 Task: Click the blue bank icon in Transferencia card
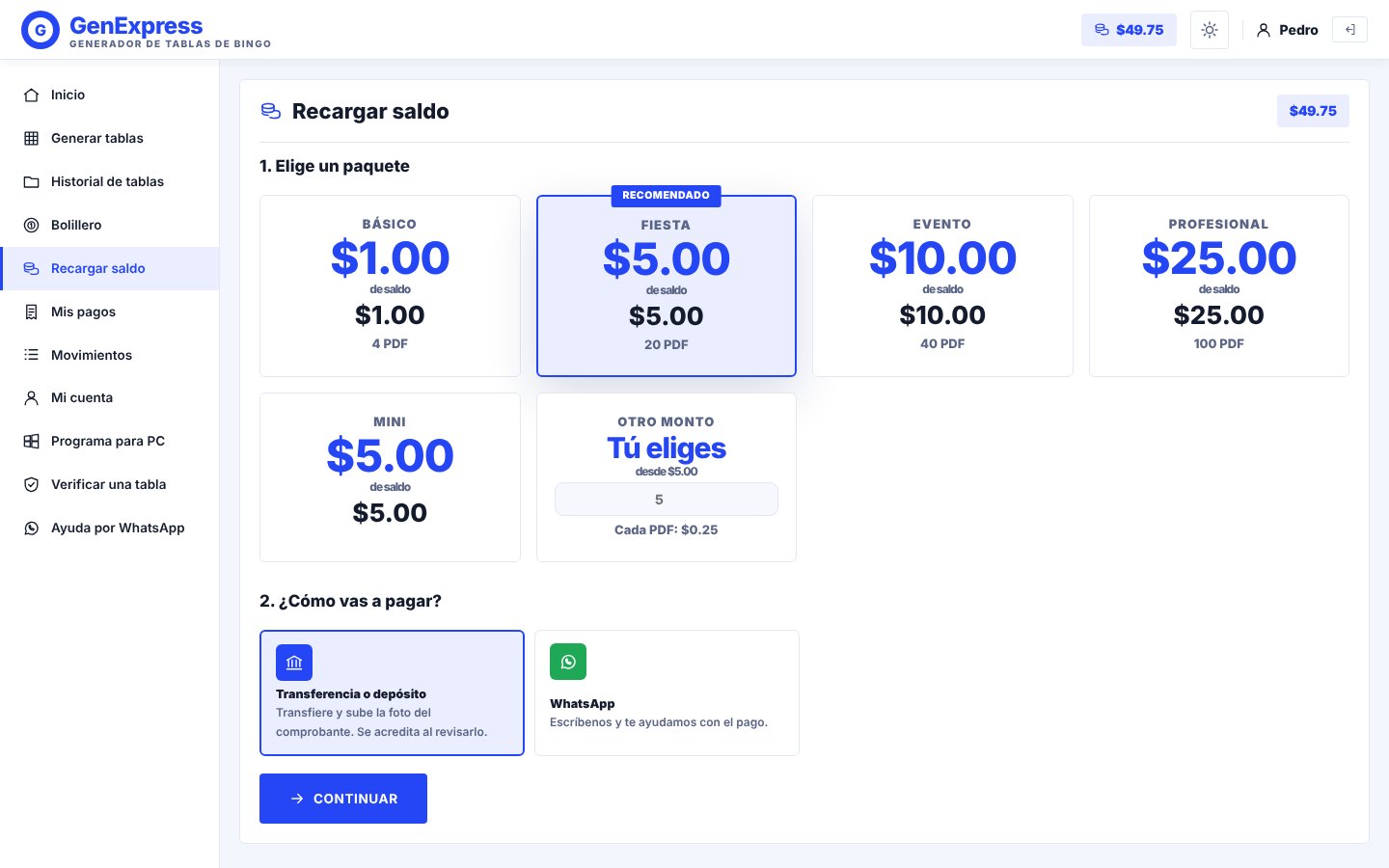point(294,663)
